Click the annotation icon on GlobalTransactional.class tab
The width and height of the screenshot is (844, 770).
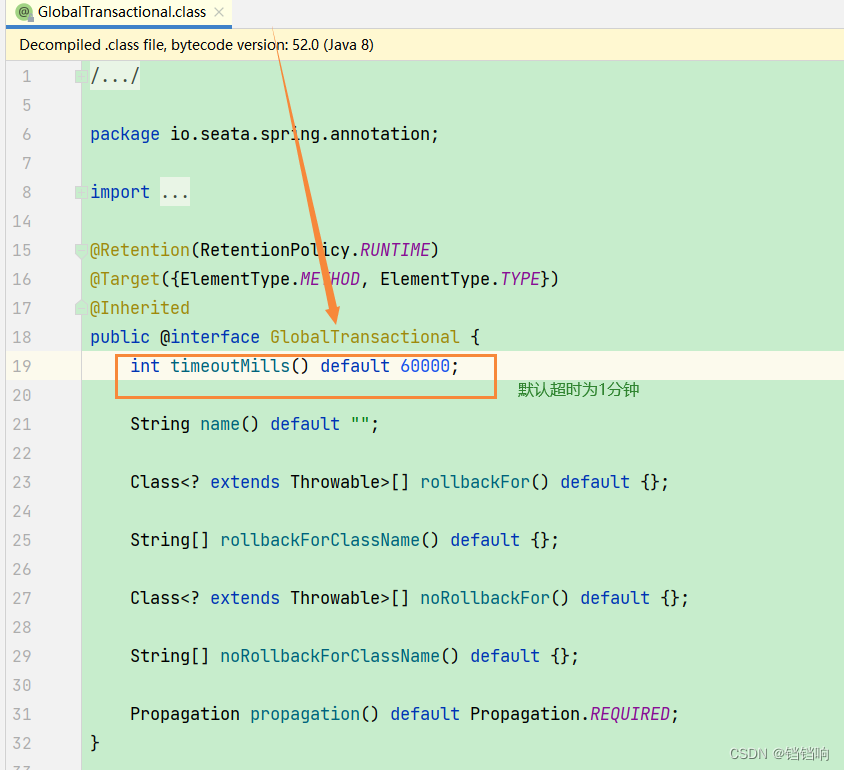(24, 12)
